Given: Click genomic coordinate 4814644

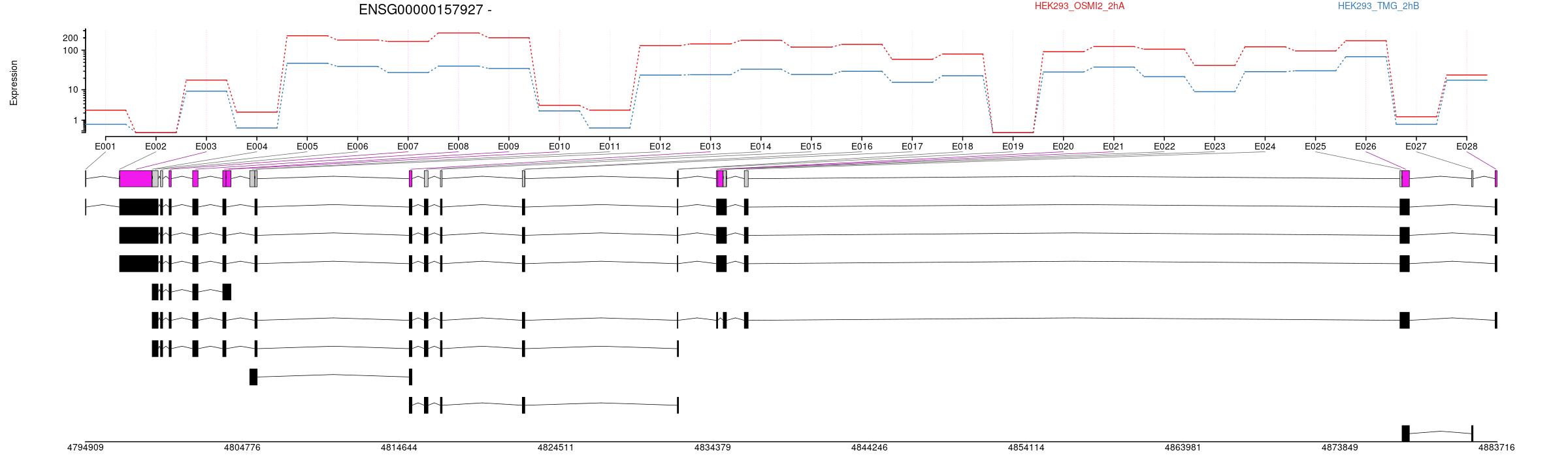Looking at the screenshot, I should tap(399, 448).
